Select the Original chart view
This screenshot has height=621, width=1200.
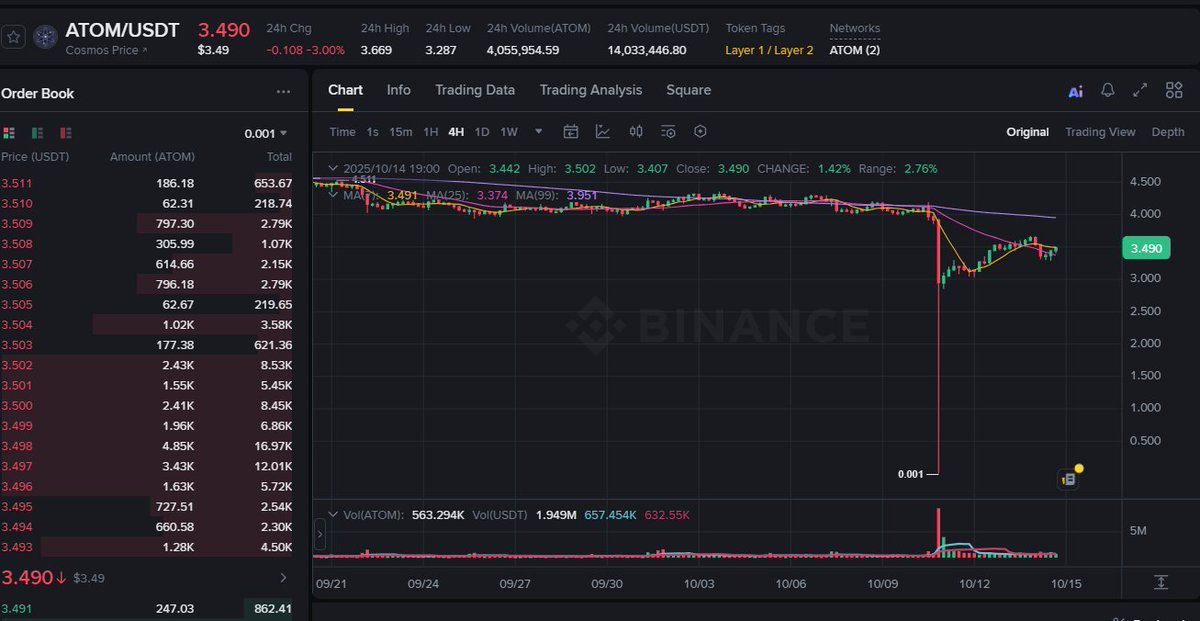(1028, 132)
